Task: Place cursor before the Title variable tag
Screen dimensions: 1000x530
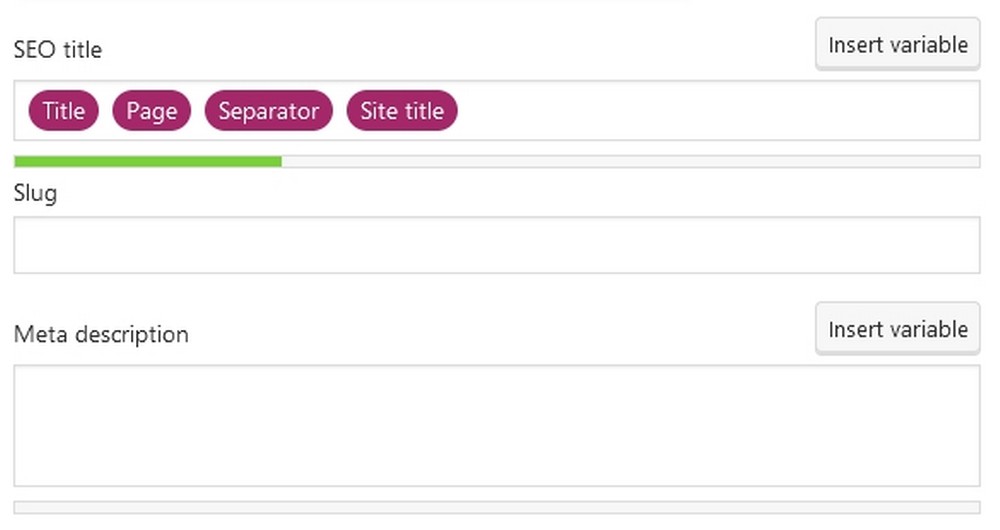Action: 22,110
